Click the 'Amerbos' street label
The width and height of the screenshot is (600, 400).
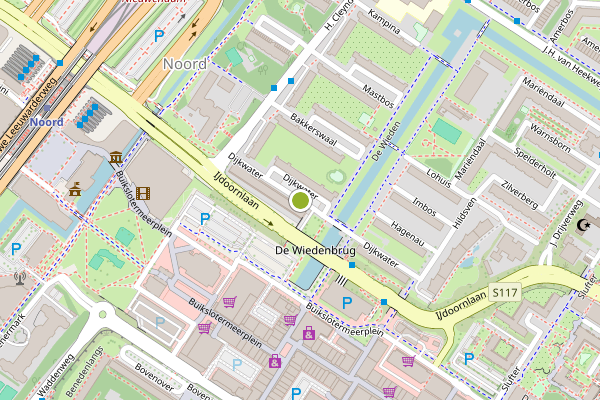coord(561,26)
